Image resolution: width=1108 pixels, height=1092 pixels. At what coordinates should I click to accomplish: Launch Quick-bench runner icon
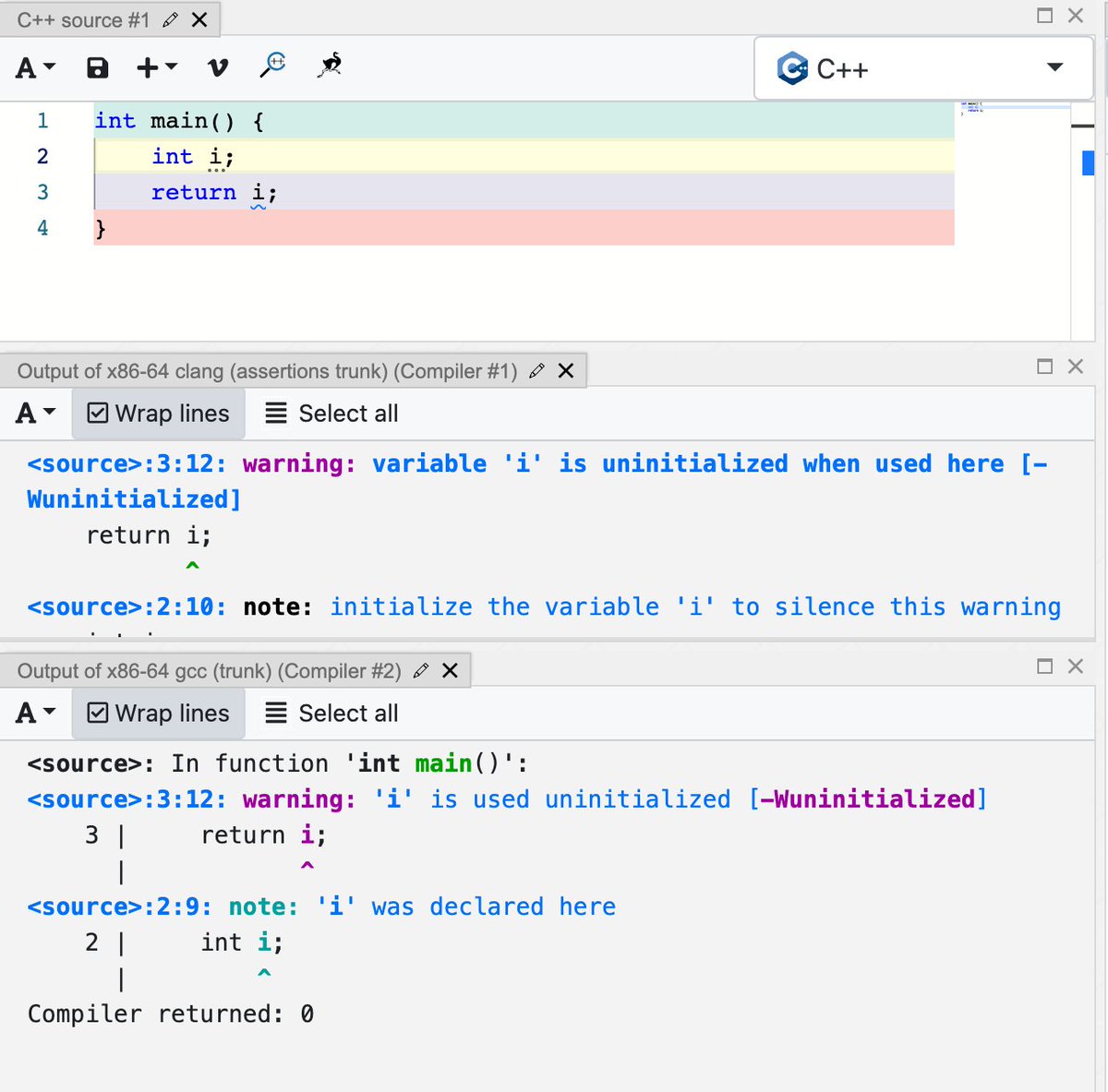[330, 66]
